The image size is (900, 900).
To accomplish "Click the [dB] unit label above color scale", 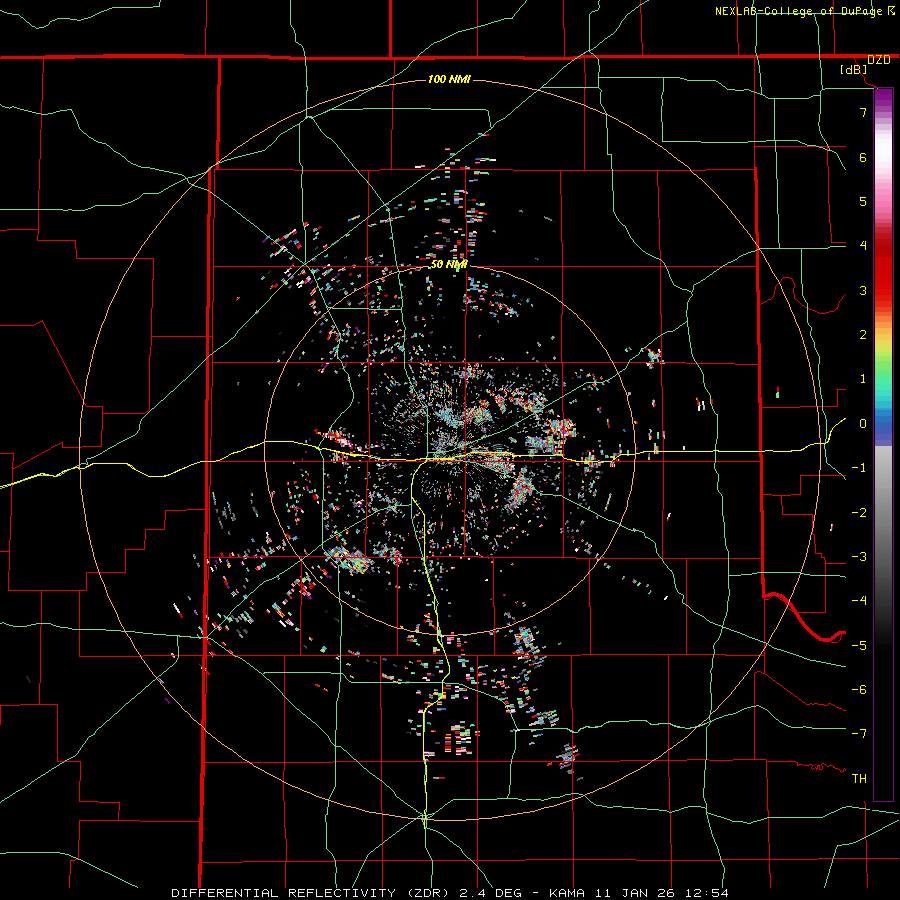I will tap(854, 70).
